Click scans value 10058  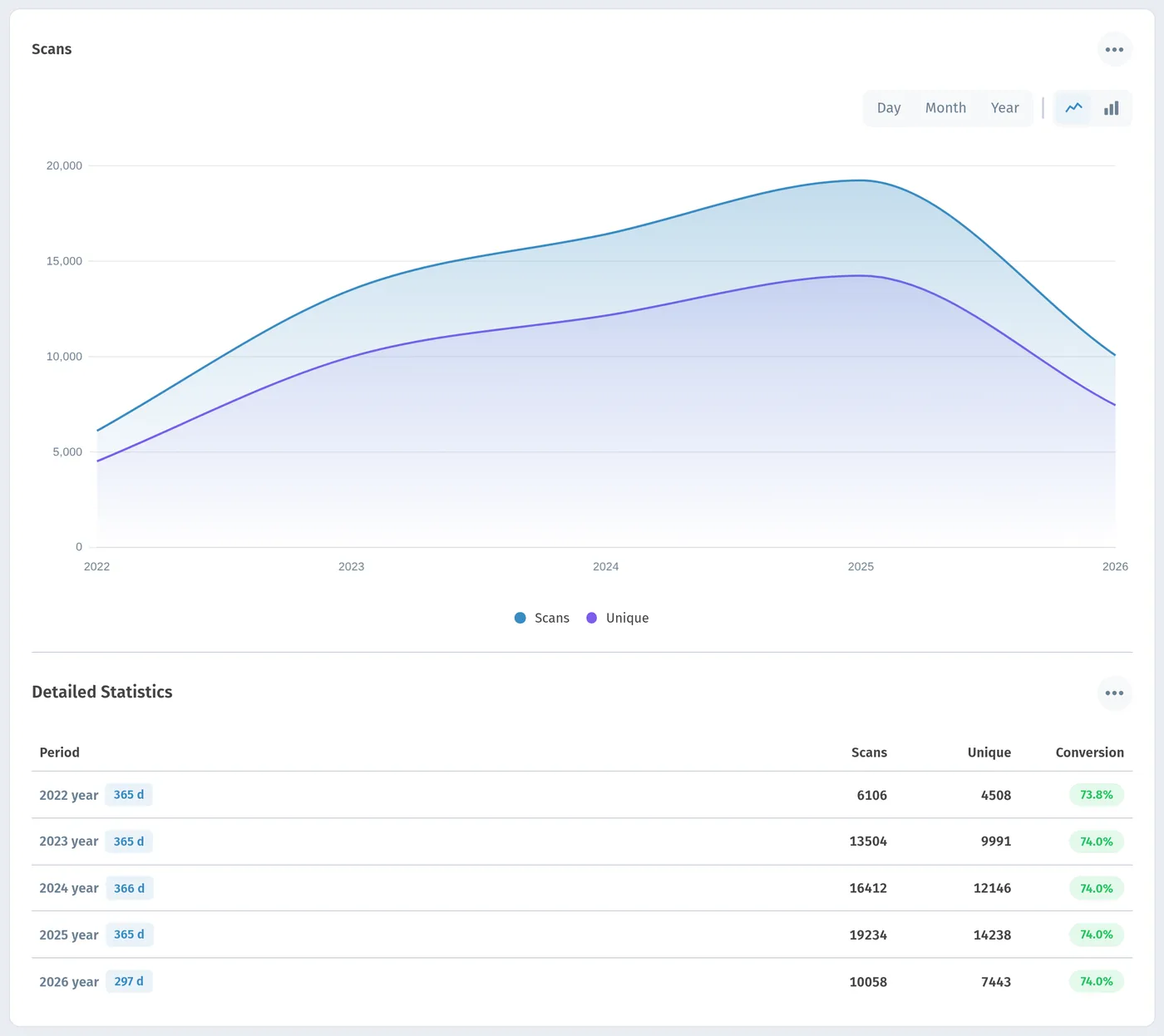(868, 982)
